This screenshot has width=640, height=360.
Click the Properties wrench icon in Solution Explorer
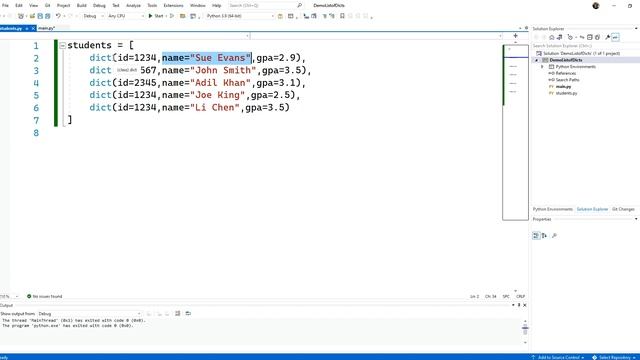tap(607, 37)
